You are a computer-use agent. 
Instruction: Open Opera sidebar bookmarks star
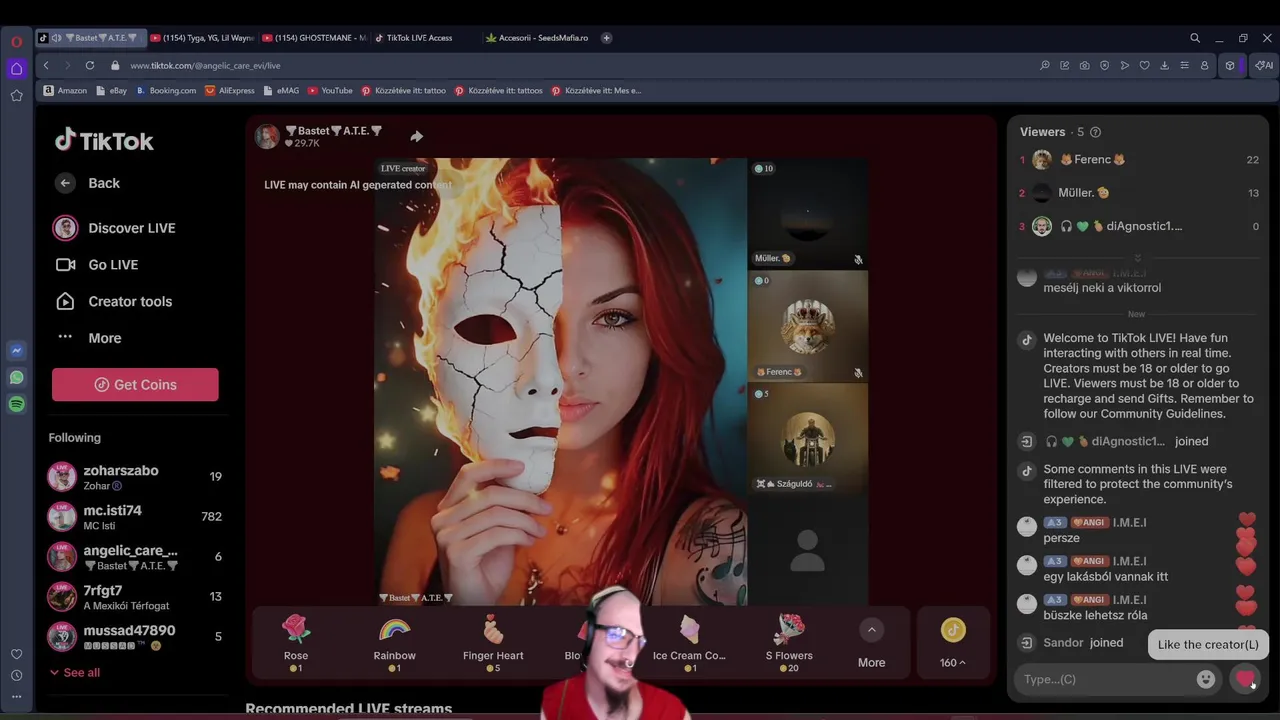16,96
